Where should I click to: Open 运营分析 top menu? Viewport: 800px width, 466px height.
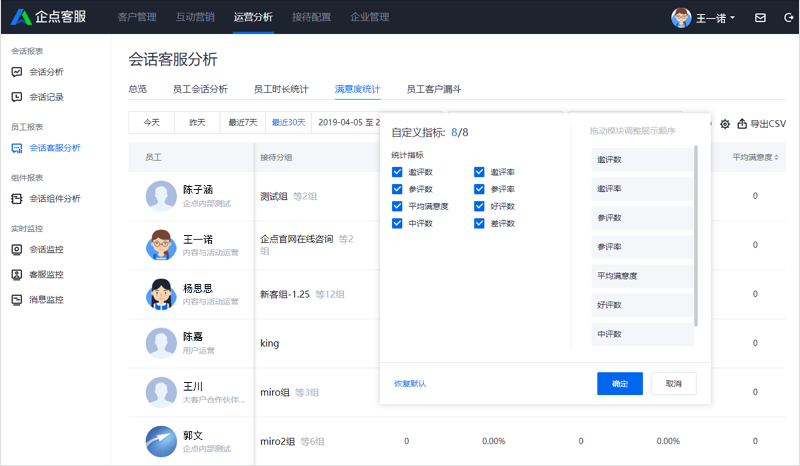[253, 17]
